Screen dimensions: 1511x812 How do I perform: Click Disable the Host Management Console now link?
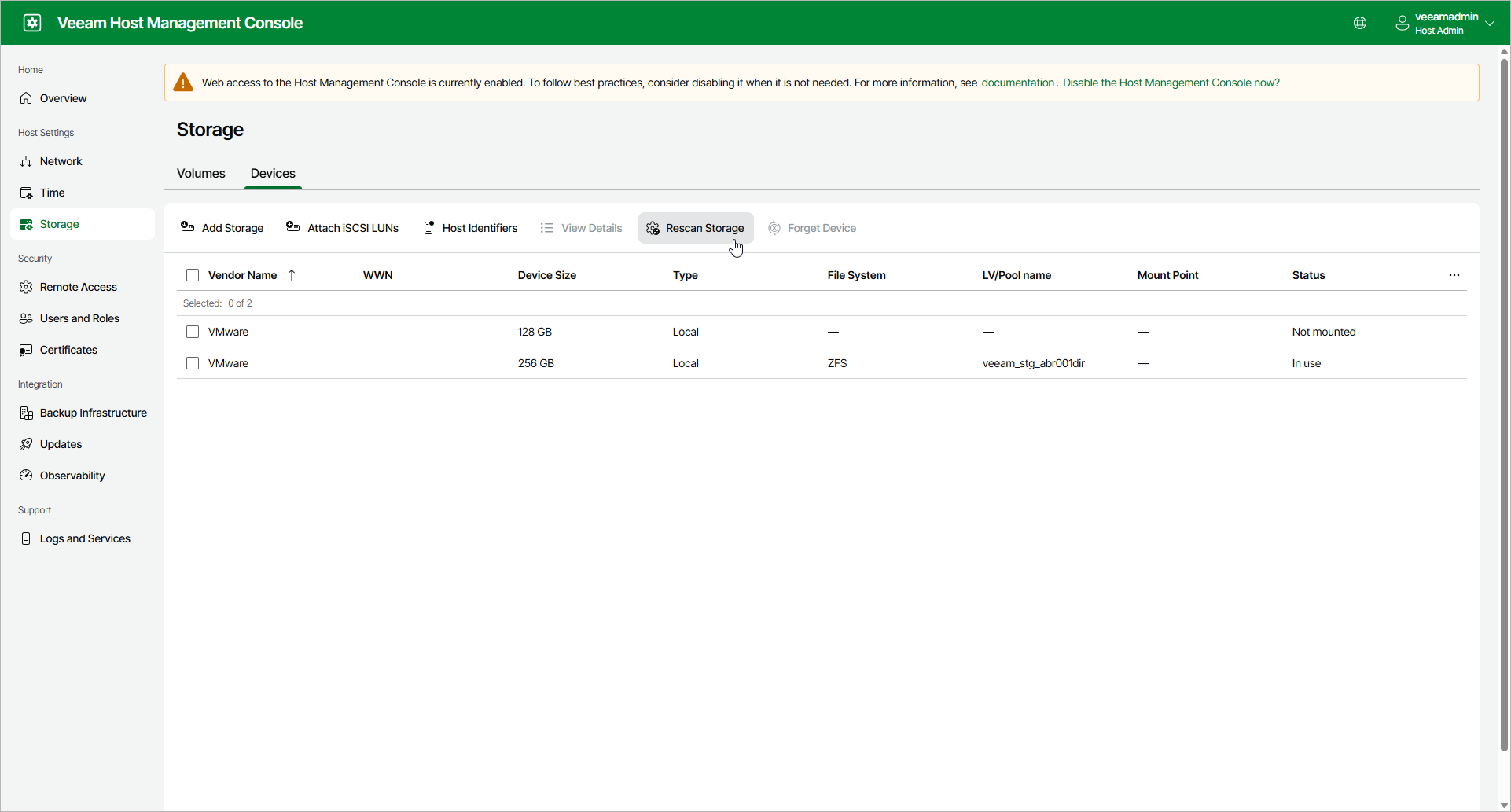[x=1171, y=83]
